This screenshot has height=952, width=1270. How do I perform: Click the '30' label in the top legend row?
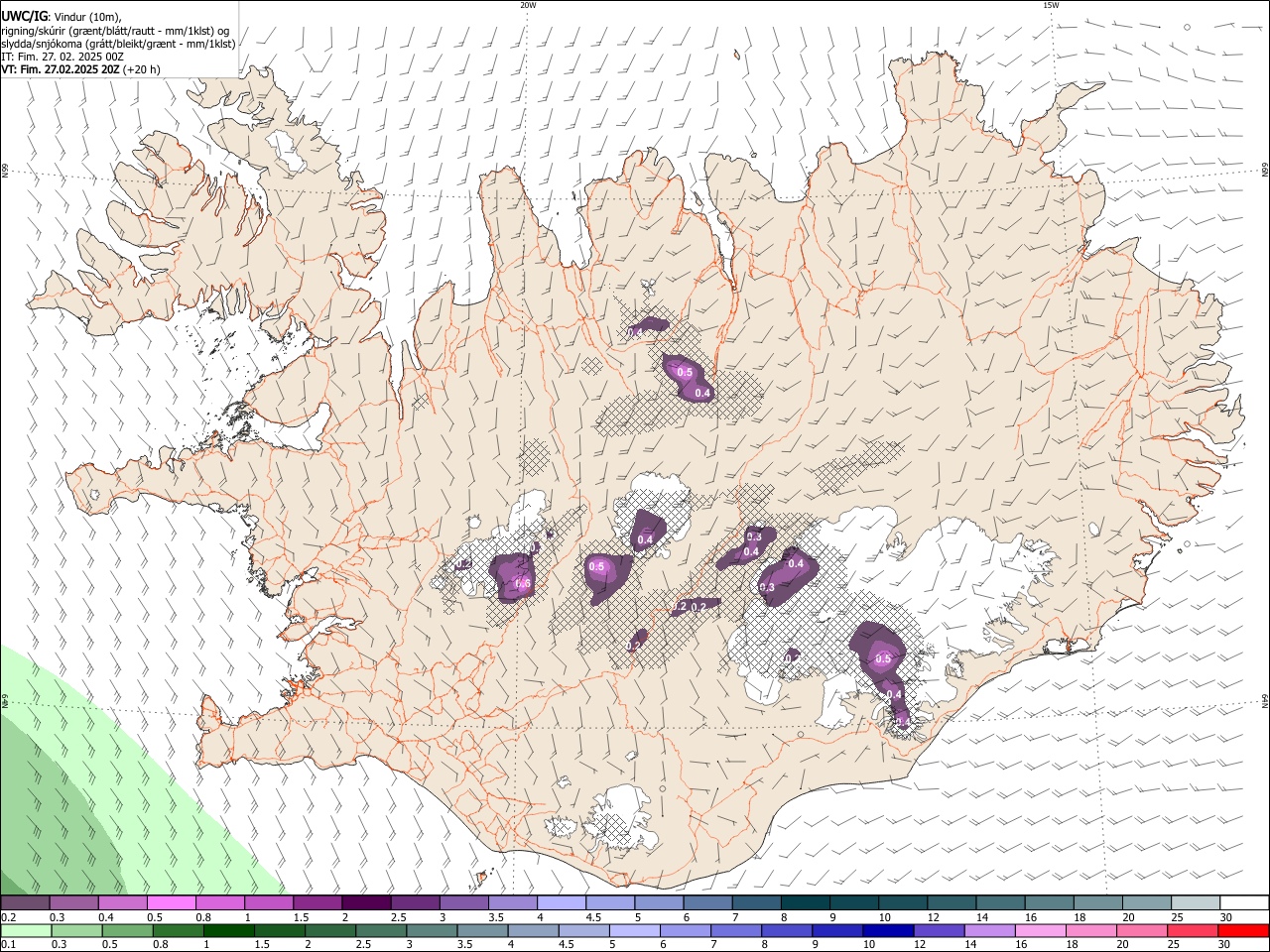tap(1226, 917)
